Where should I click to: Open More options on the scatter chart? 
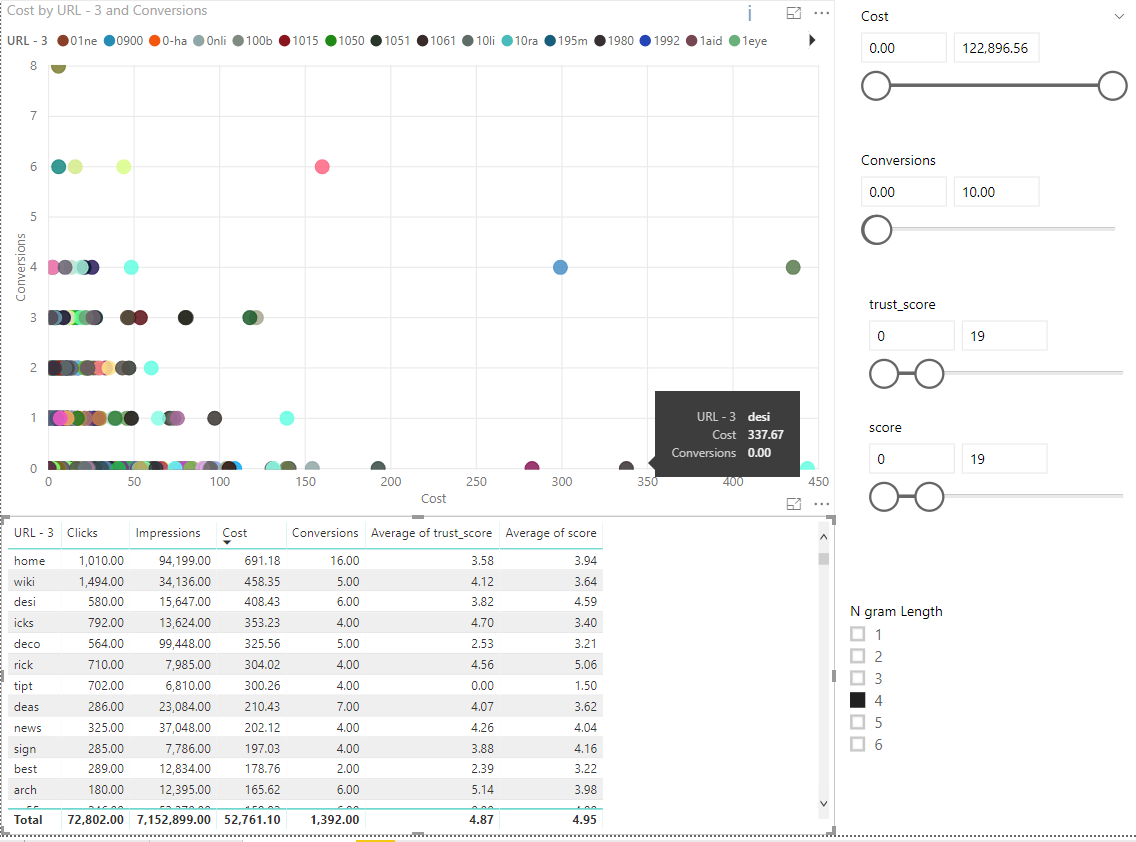[x=822, y=14]
